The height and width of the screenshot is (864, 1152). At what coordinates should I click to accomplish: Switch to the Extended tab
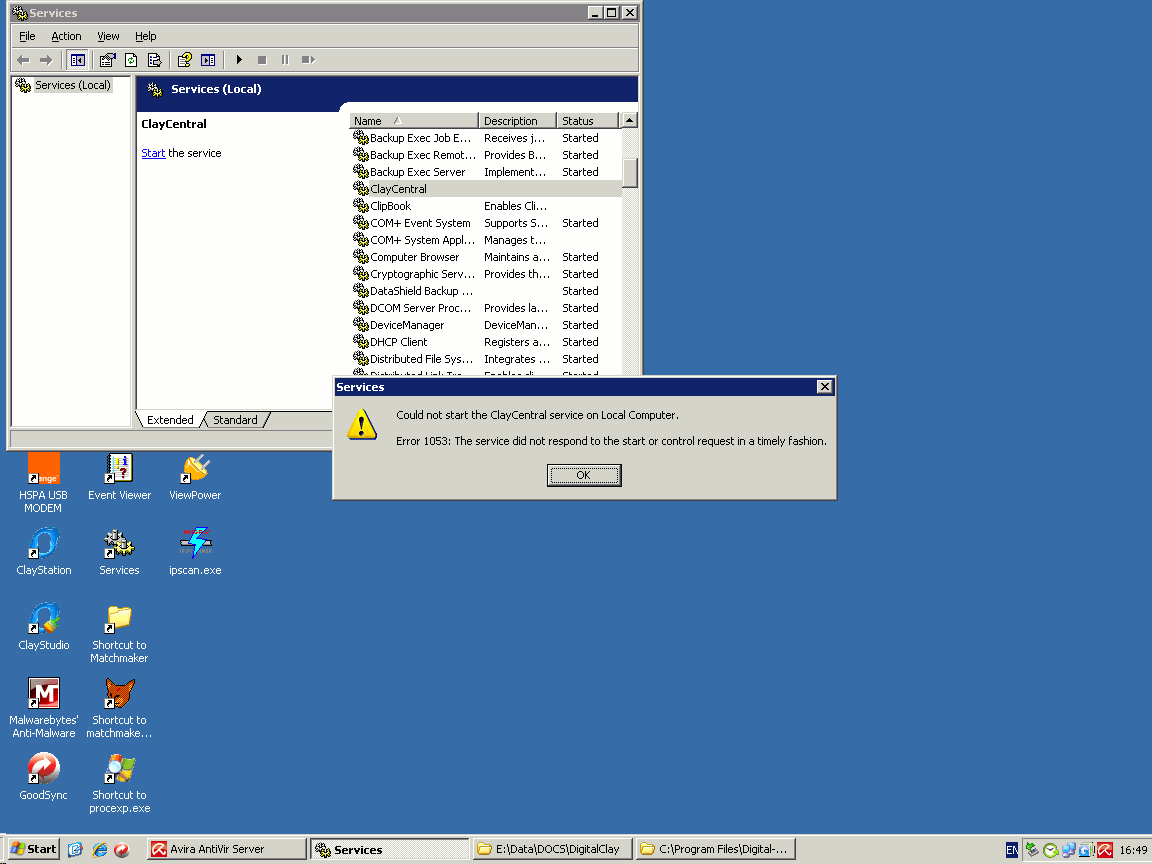(x=170, y=420)
